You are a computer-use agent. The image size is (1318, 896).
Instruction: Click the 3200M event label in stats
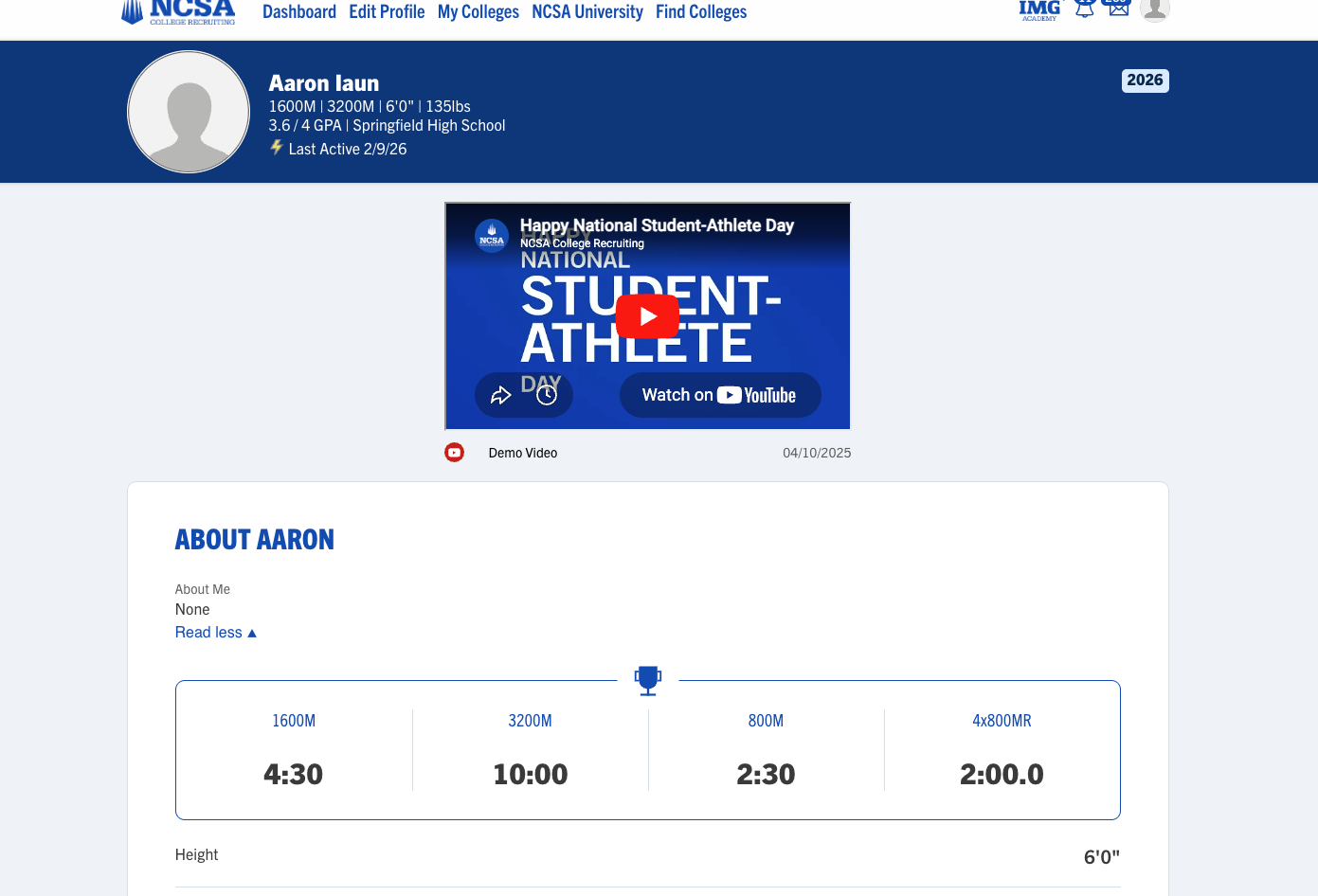(531, 721)
